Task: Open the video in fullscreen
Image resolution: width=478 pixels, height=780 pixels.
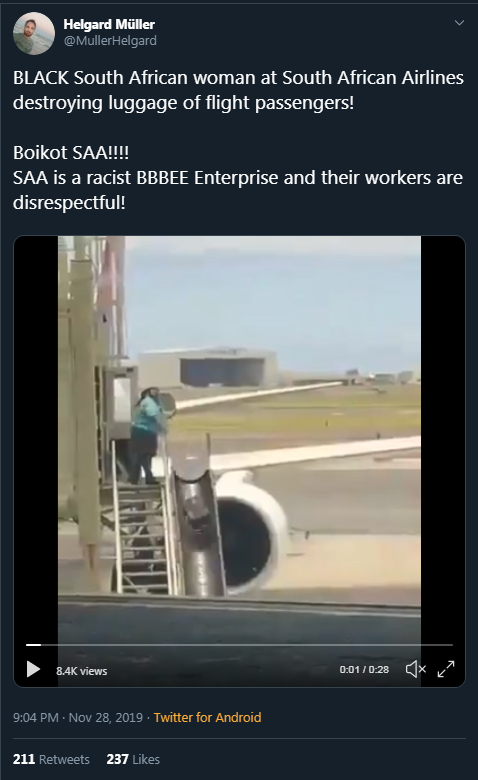Action: pyautogui.click(x=446, y=669)
